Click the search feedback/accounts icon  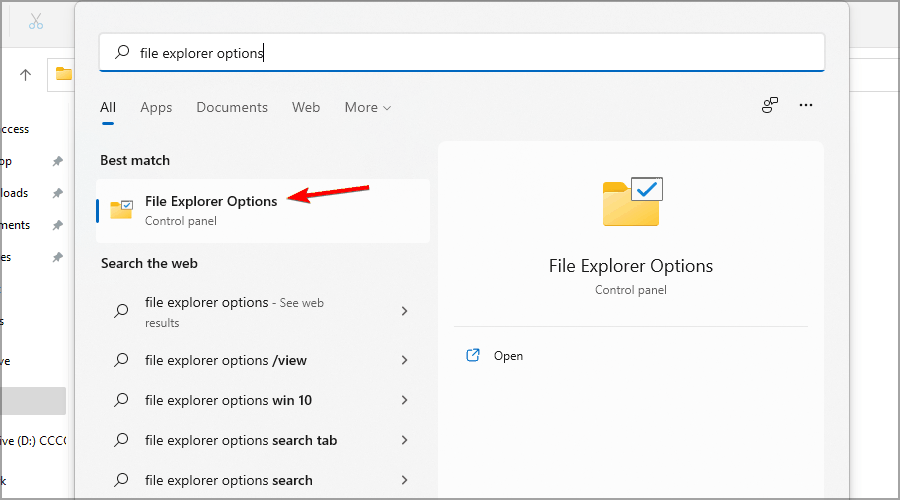click(x=770, y=105)
